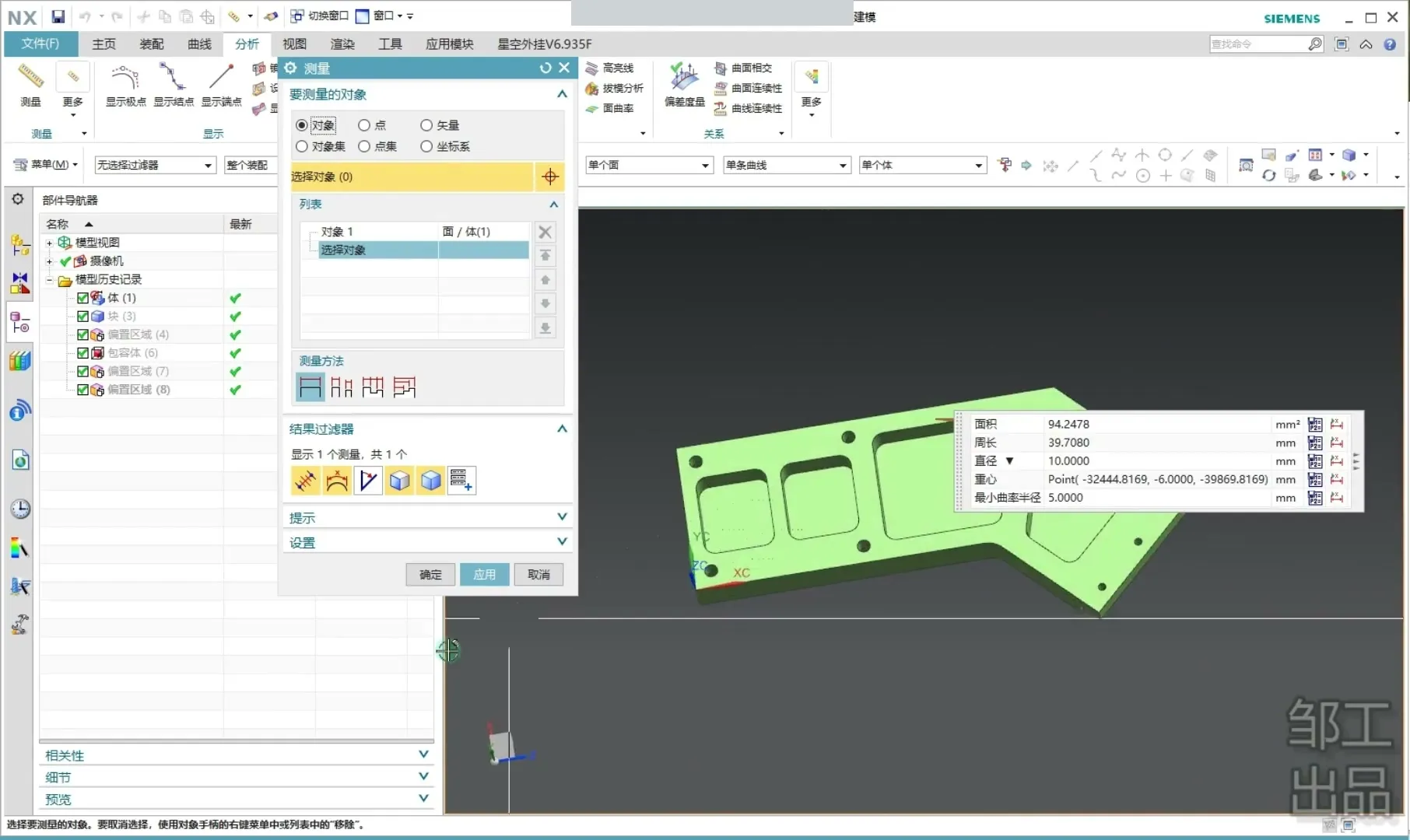The image size is (1410, 840).
Task: Select the Point (点) radio button
Action: point(364,125)
